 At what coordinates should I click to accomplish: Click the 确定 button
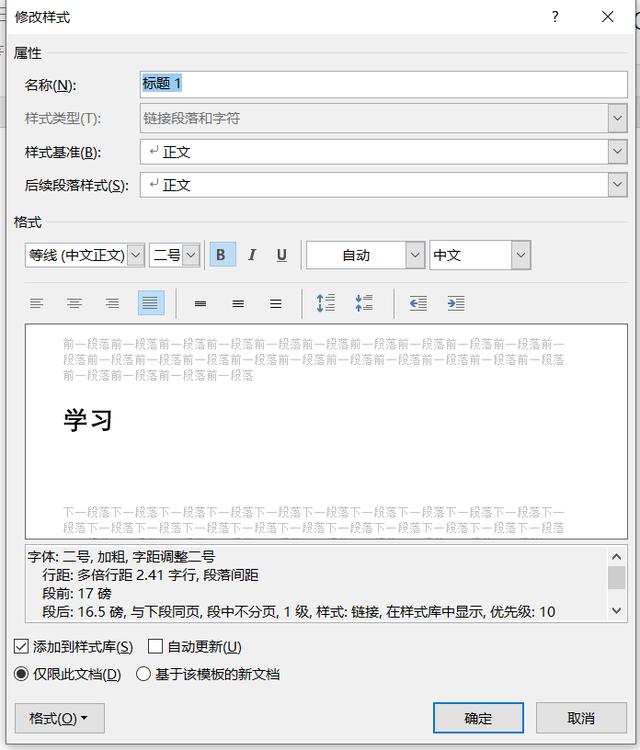(x=478, y=718)
